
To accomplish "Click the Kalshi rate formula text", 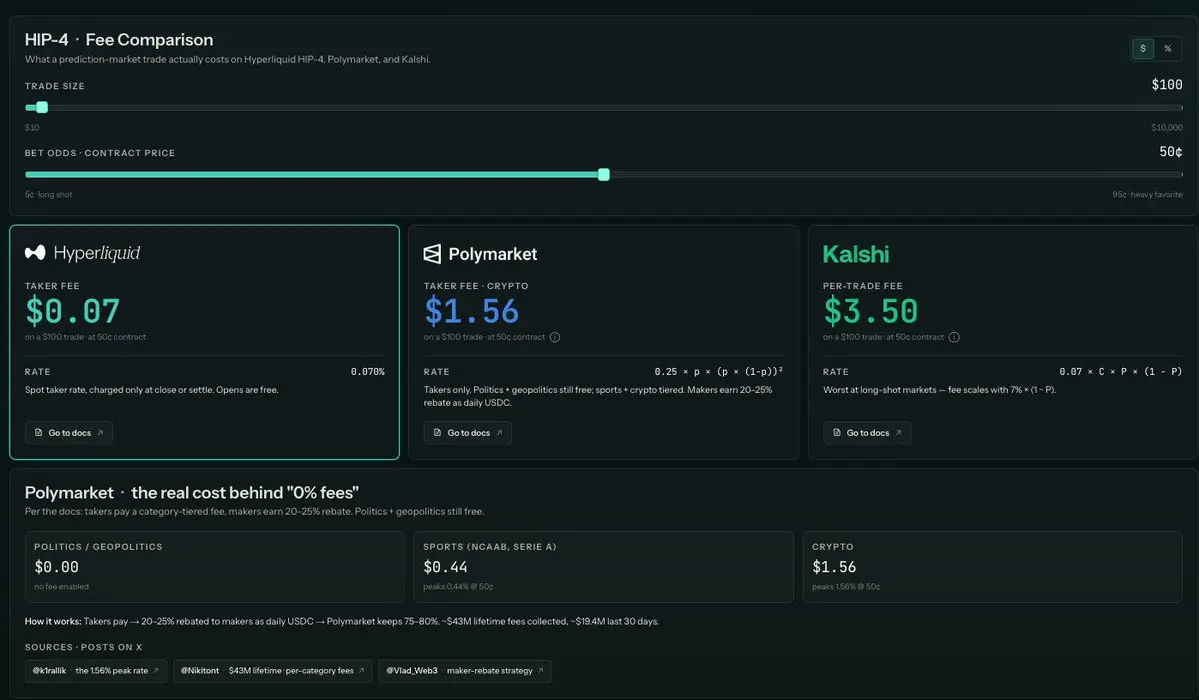I will click(x=1120, y=372).
